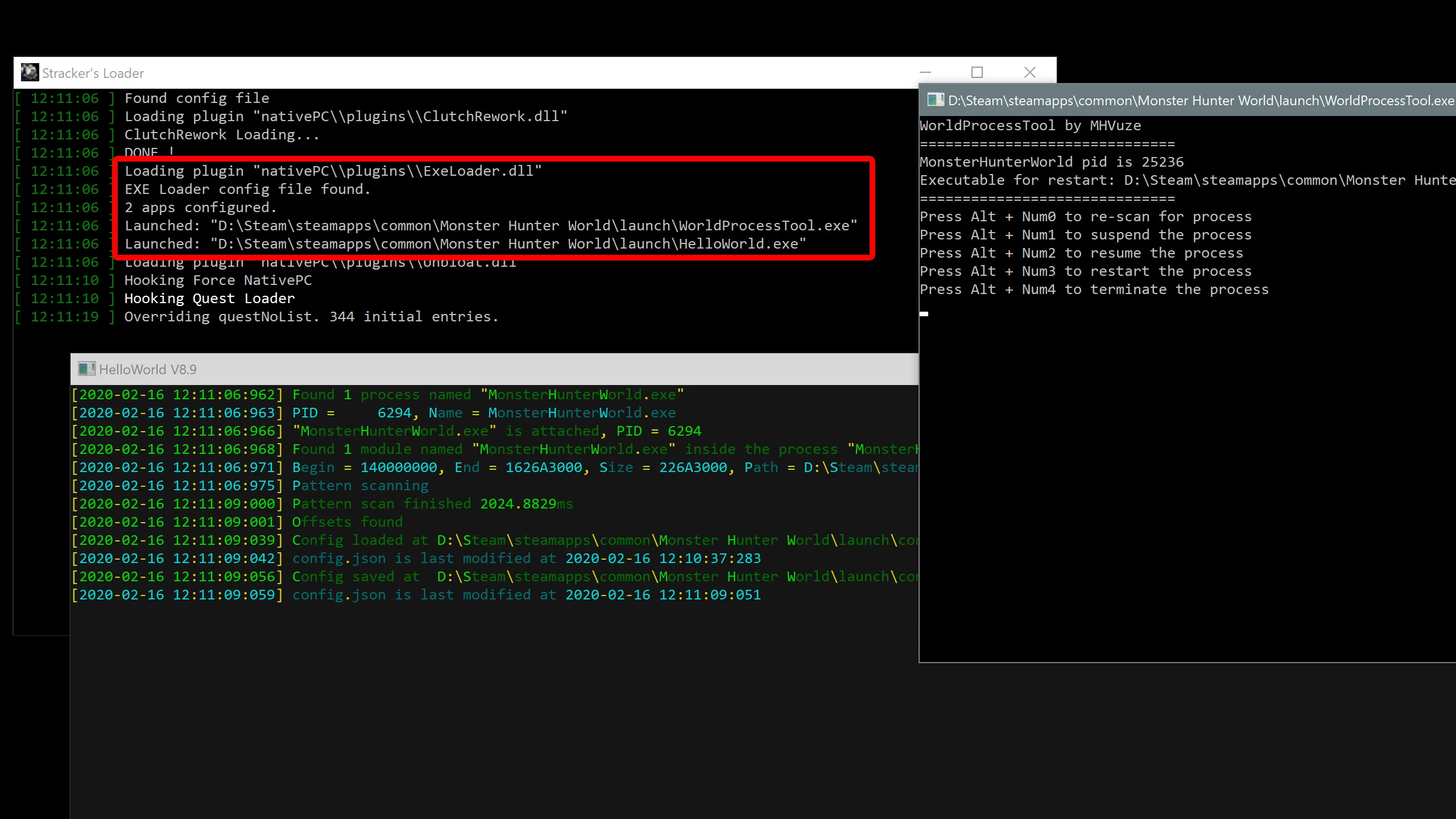1456x819 pixels.
Task: Click the "Config loaded at" line
Action: click(605, 540)
